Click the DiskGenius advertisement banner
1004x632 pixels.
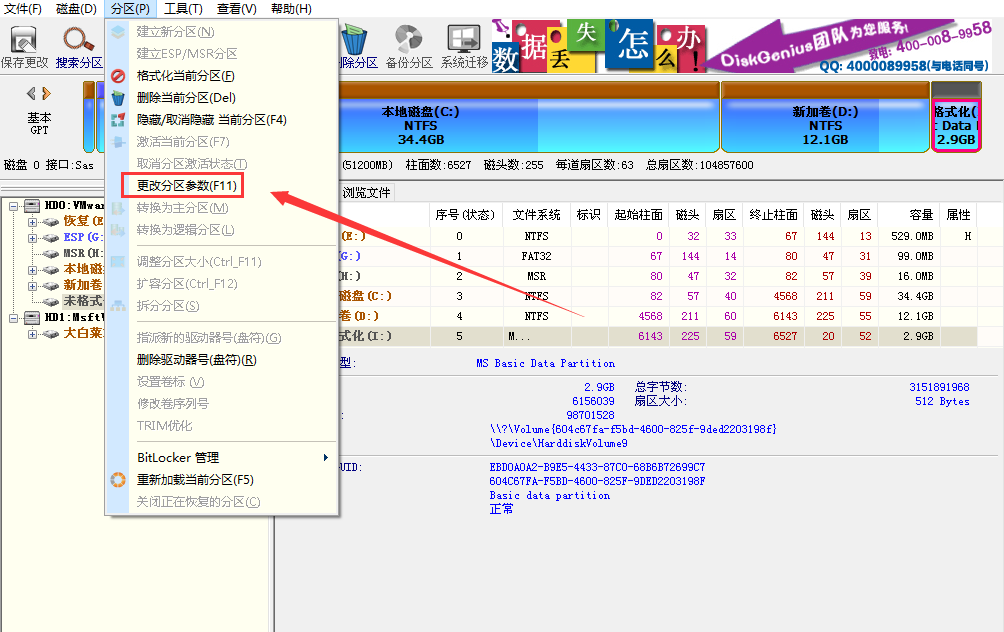(741, 45)
